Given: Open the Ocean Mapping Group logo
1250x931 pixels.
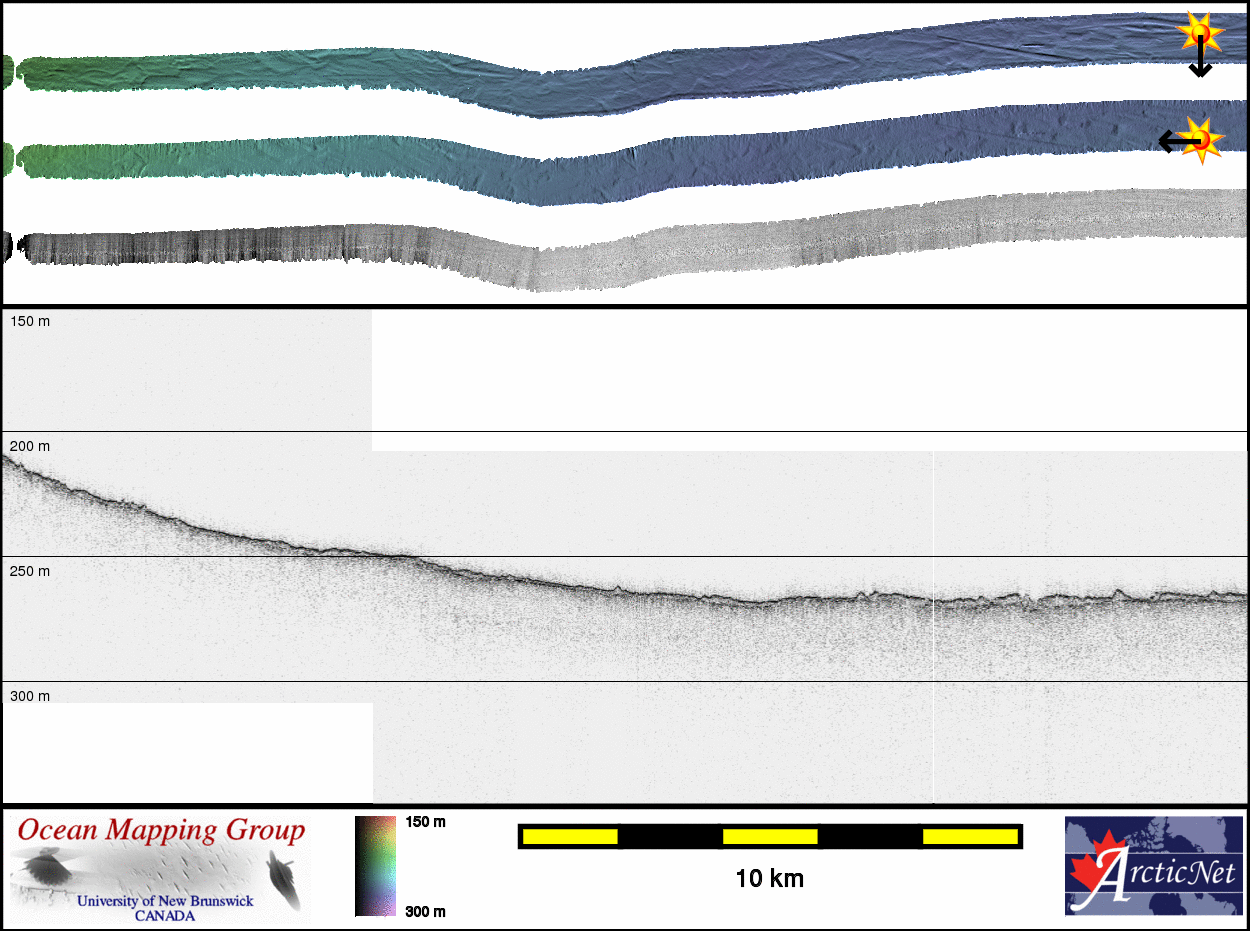Looking at the screenshot, I should 160,868.
